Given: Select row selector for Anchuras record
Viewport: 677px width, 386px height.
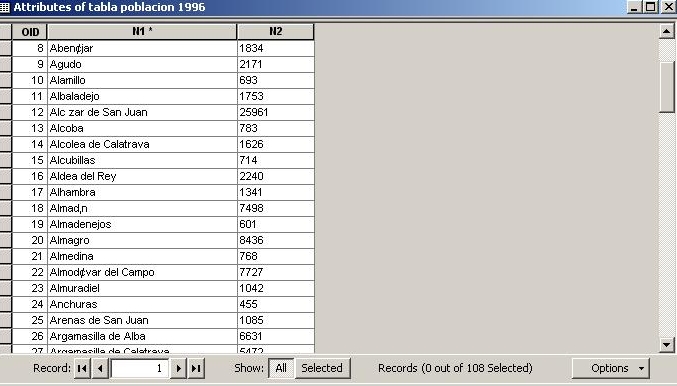Looking at the screenshot, I should [6, 304].
